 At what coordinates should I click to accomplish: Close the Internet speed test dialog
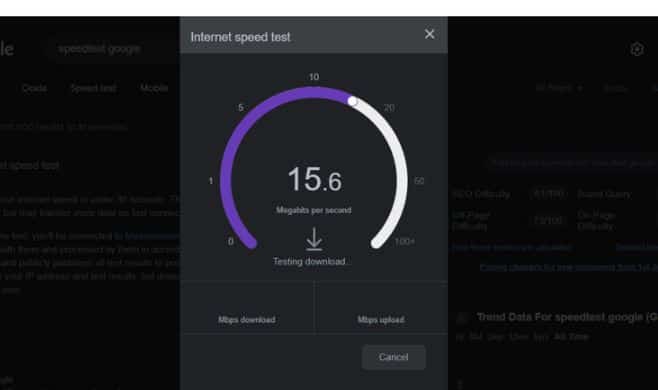429,34
